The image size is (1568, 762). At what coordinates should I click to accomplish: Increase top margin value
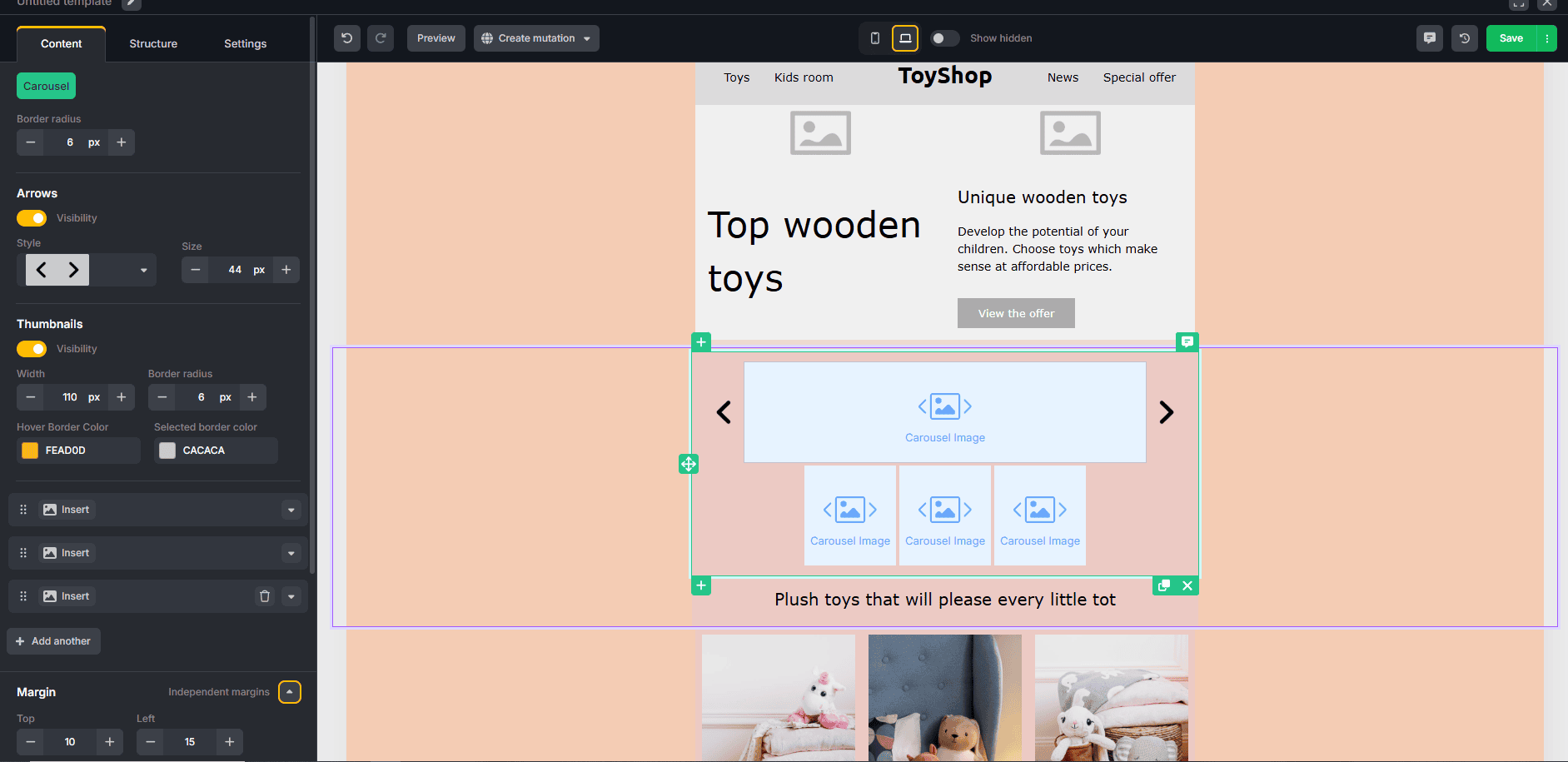[x=110, y=742]
